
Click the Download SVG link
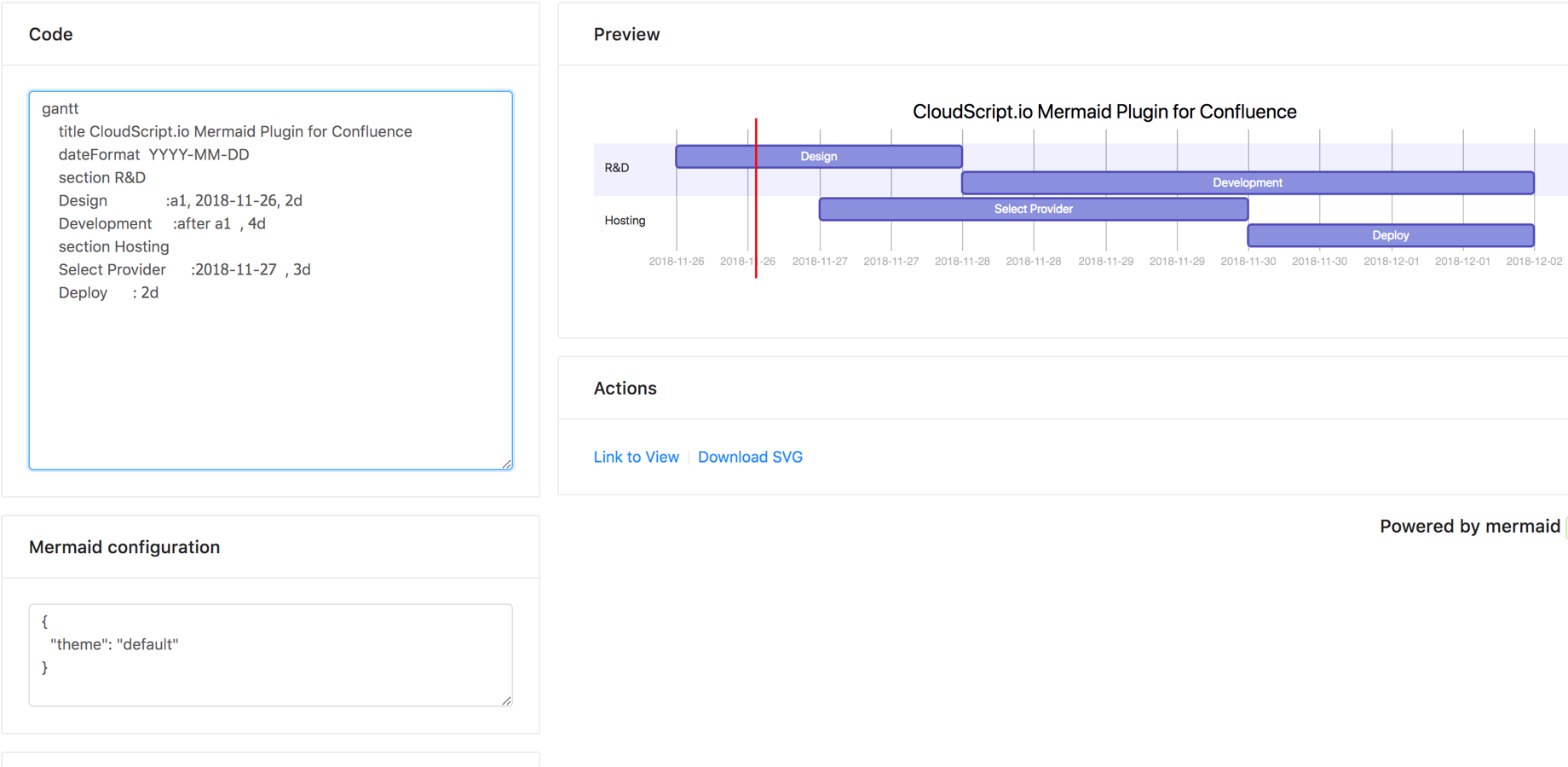(x=750, y=457)
